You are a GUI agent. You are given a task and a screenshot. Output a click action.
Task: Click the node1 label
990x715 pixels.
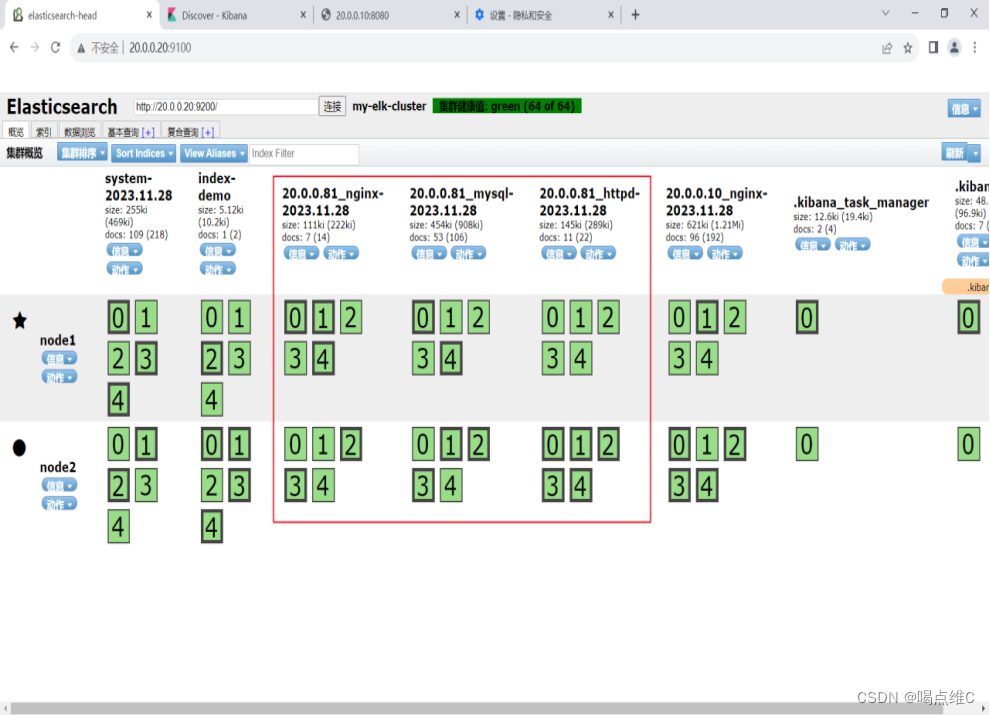coord(57,340)
